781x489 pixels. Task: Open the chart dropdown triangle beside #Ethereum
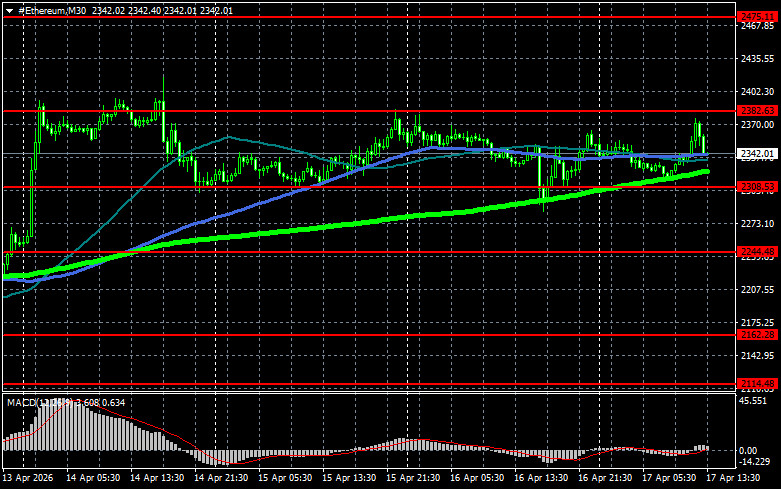point(9,11)
